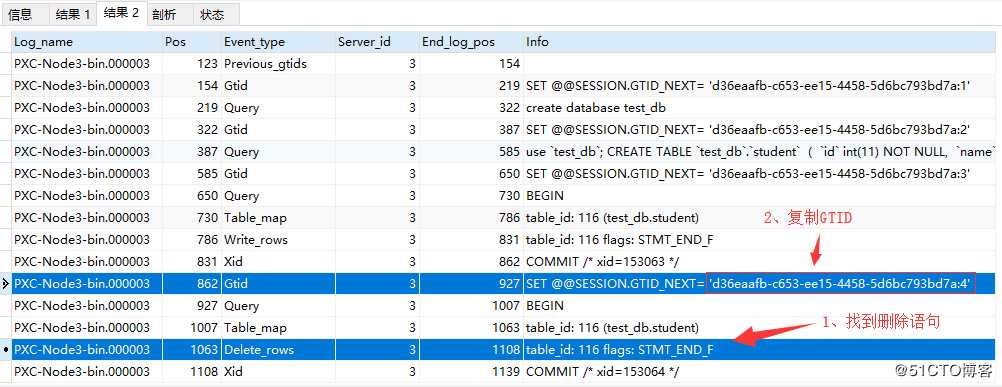The width and height of the screenshot is (1002, 387).
Task: Click the Gtid event cell at Pos 154
Action: tap(278, 86)
